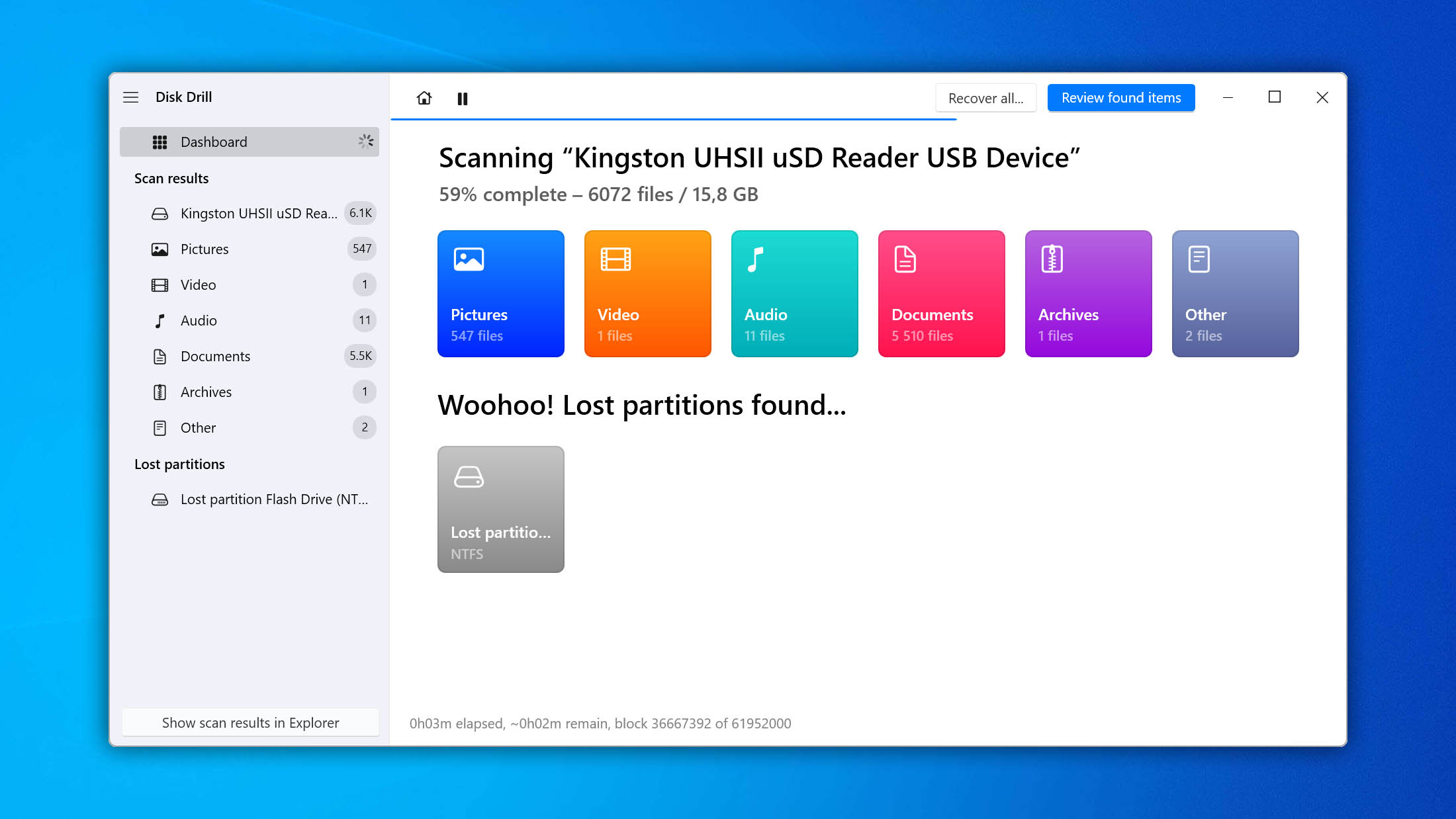This screenshot has height=819, width=1456.
Task: Click the film icon on the orange Video card
Action: coord(615,259)
